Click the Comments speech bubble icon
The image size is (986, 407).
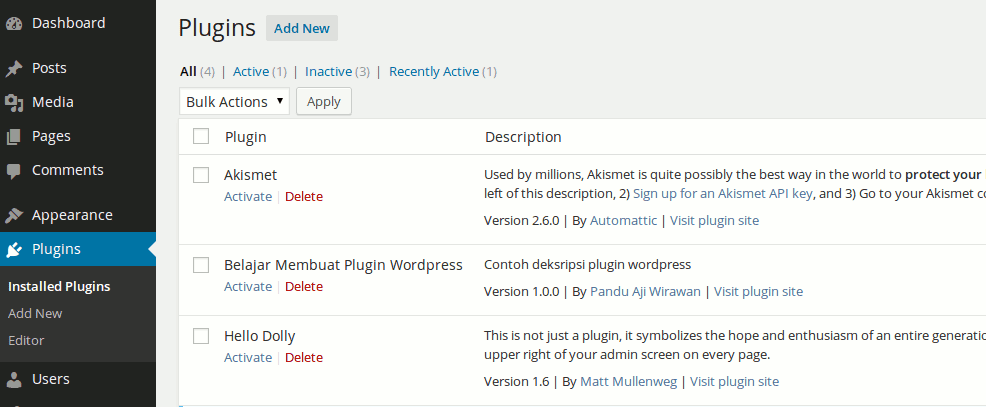click(14, 170)
